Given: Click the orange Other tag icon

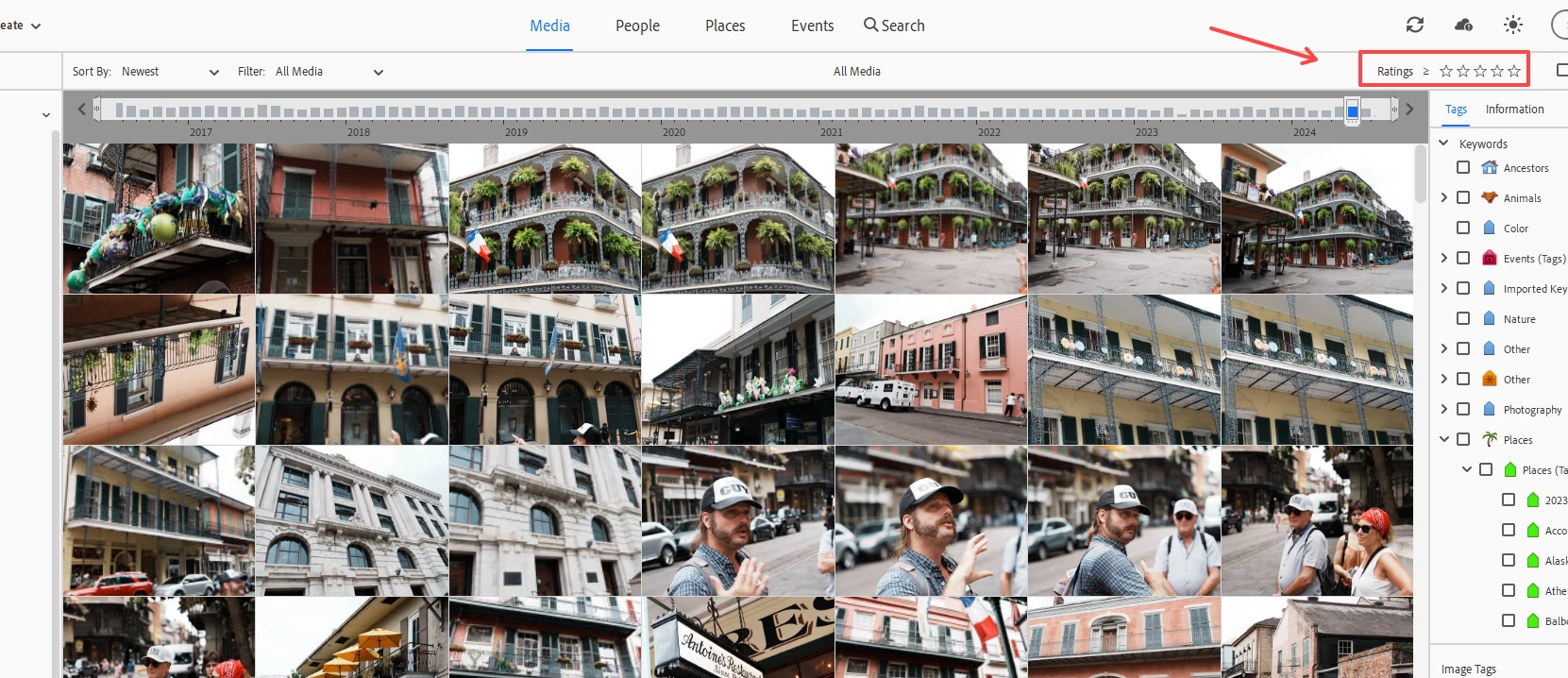Looking at the screenshot, I should pyautogui.click(x=1490, y=379).
